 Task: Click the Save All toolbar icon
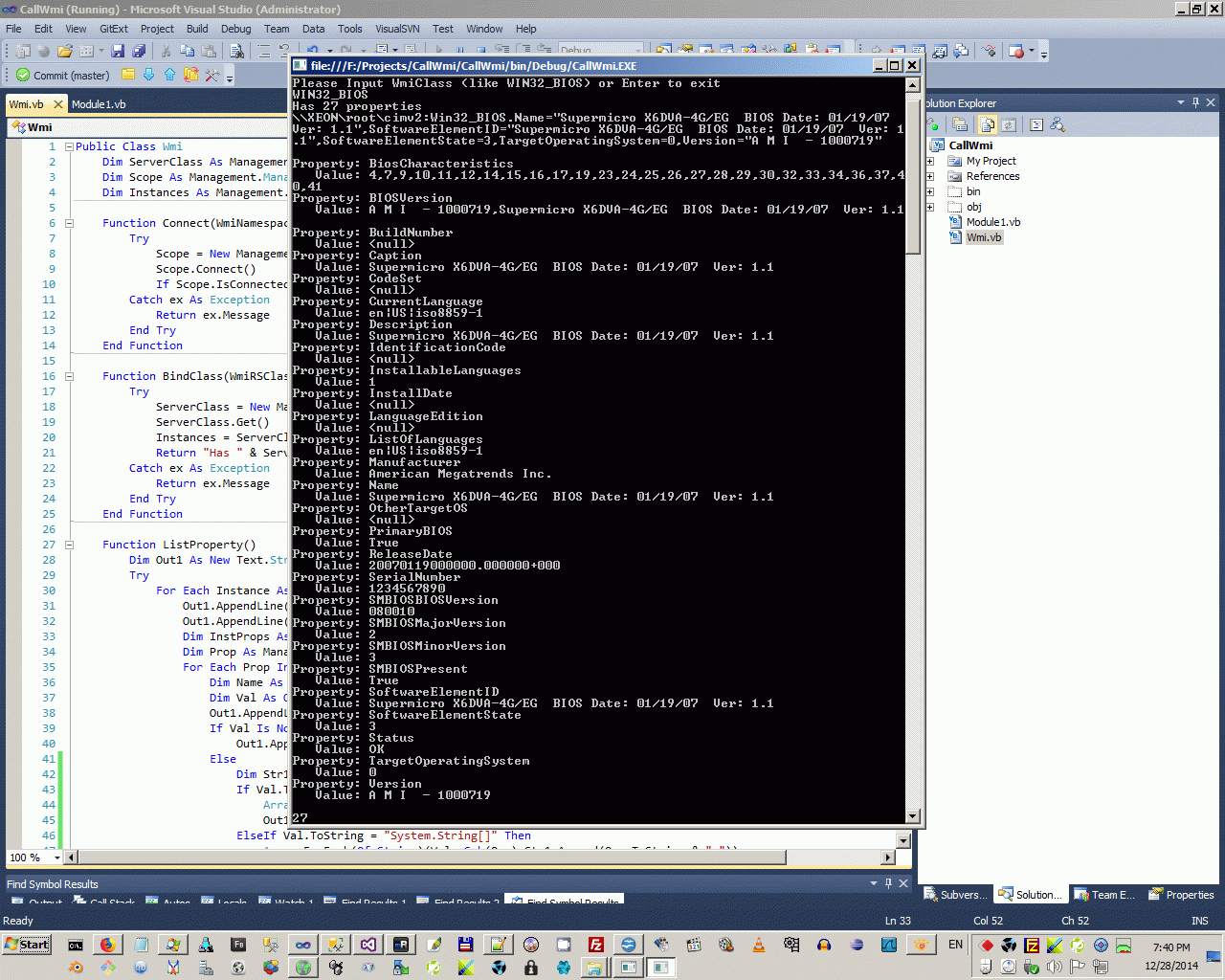click(x=139, y=51)
